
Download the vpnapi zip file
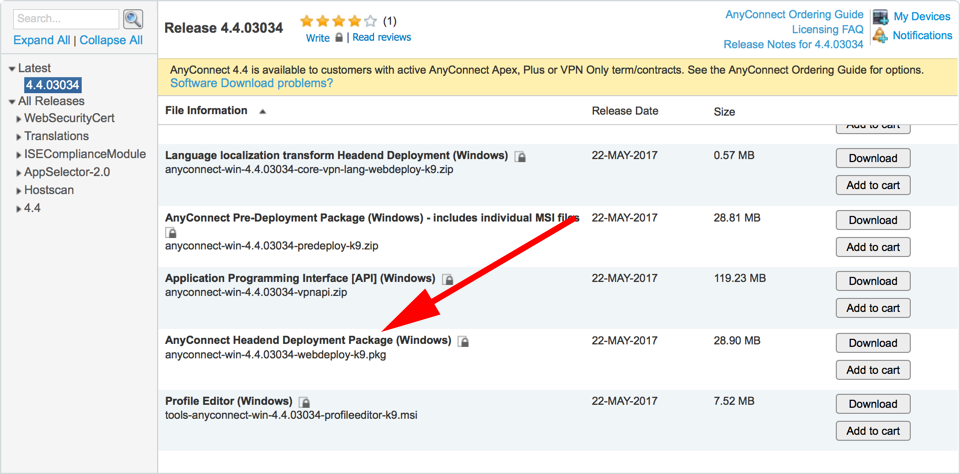click(x=873, y=281)
